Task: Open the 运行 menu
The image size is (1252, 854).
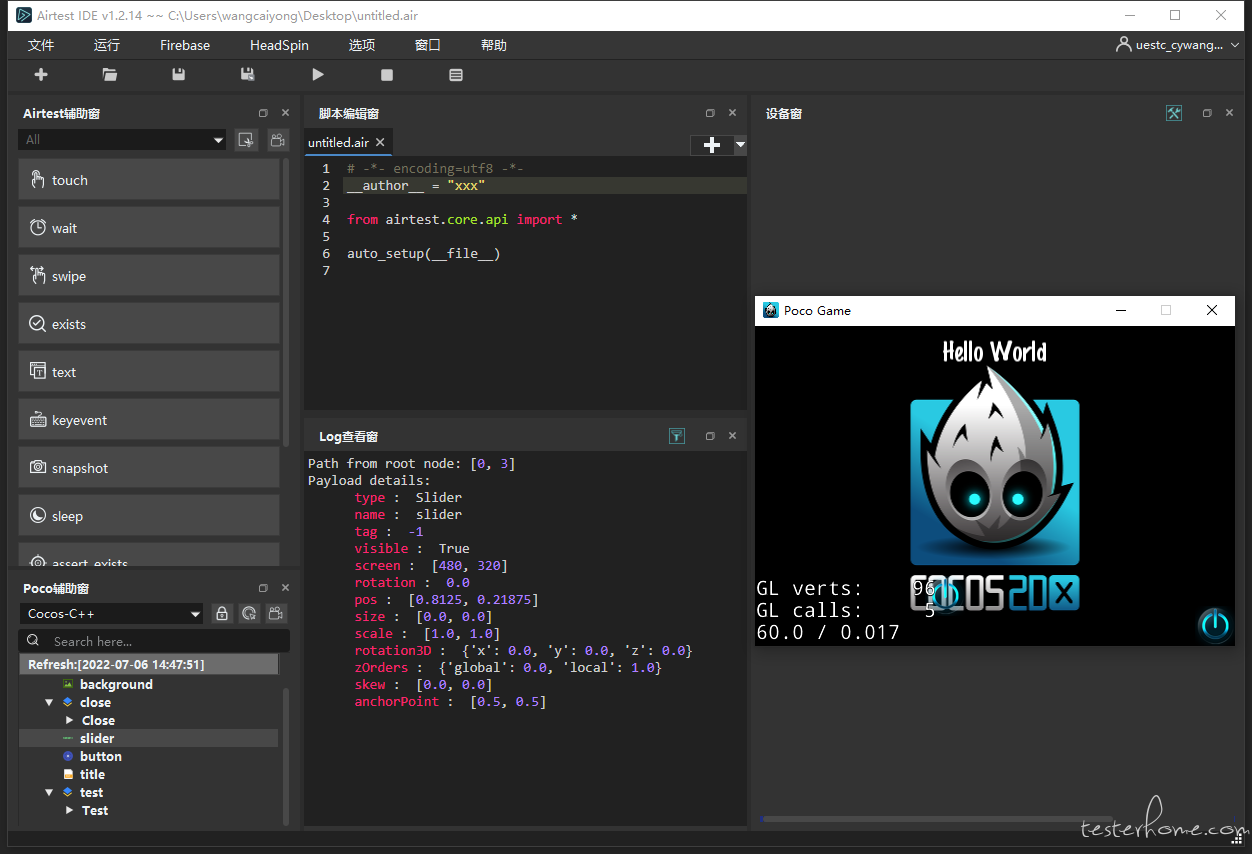Action: tap(107, 45)
